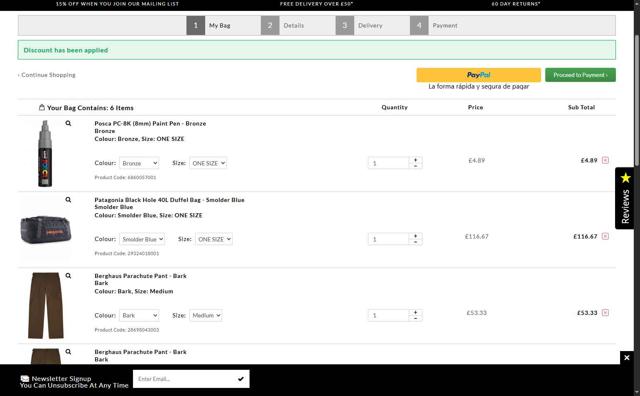
Task: Increase quantity of Berghaus Parachute Pant
Action: [416, 312]
